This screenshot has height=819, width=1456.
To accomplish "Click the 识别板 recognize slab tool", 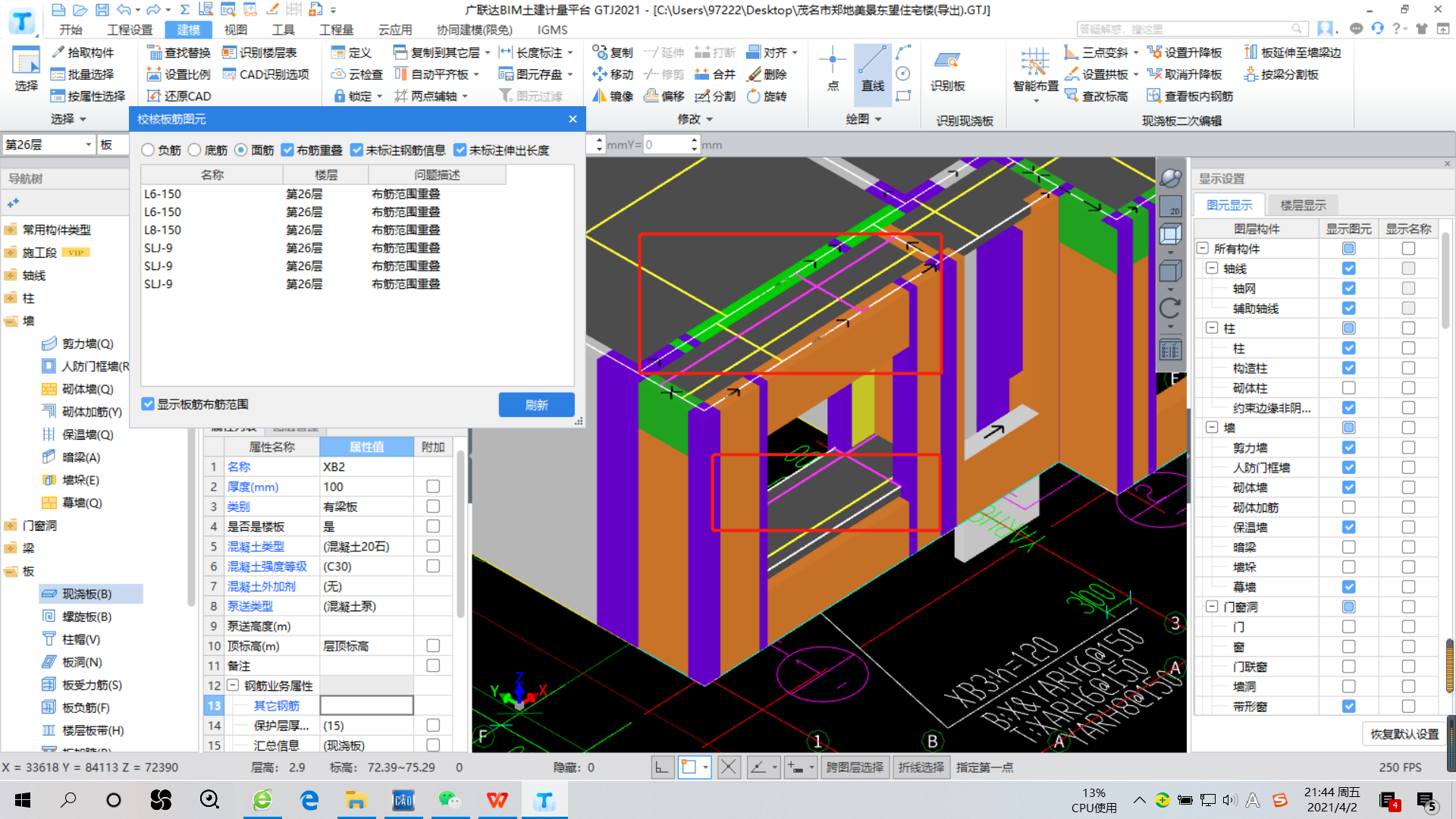I will (x=948, y=70).
